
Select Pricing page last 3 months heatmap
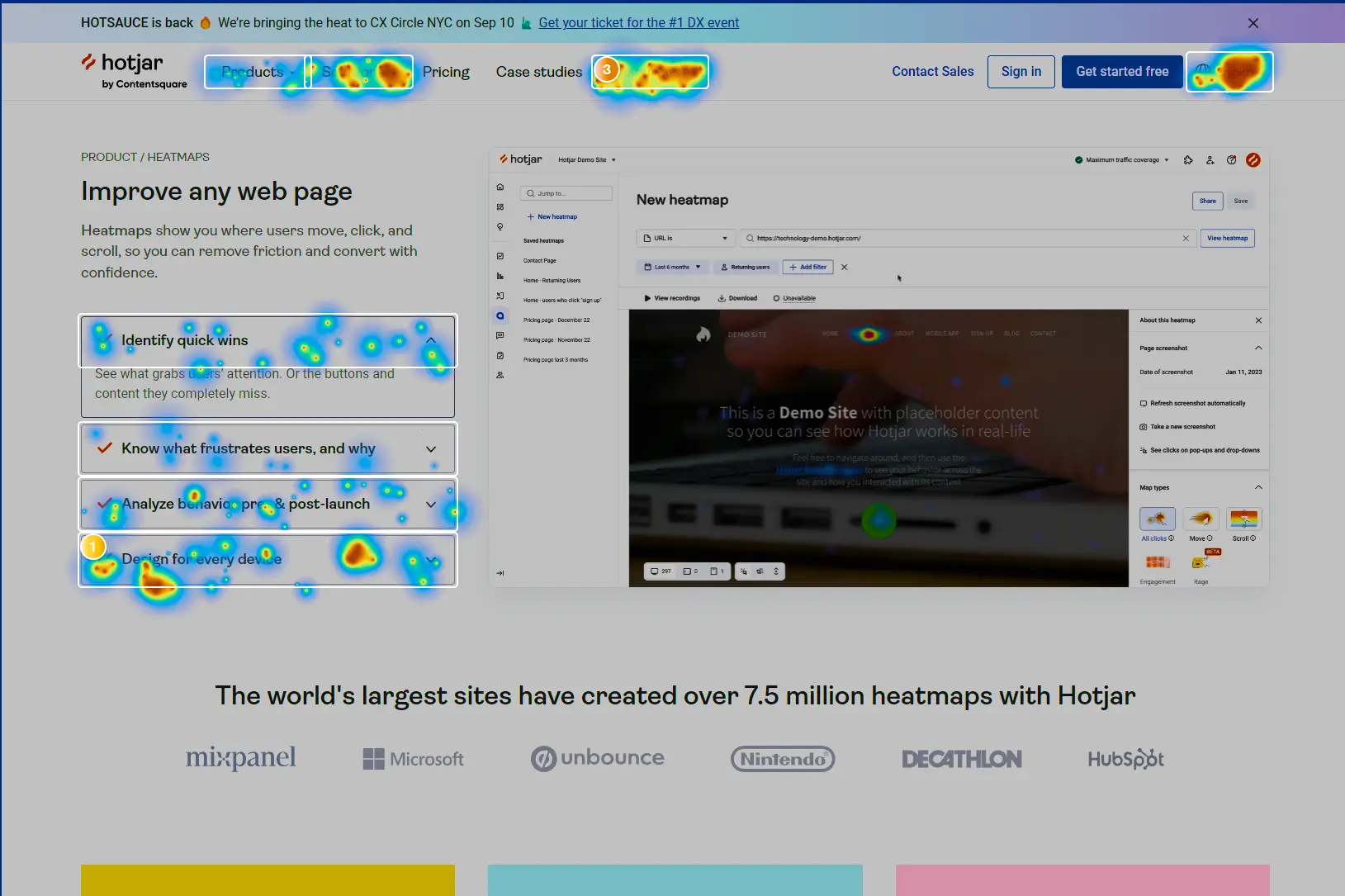(x=556, y=360)
